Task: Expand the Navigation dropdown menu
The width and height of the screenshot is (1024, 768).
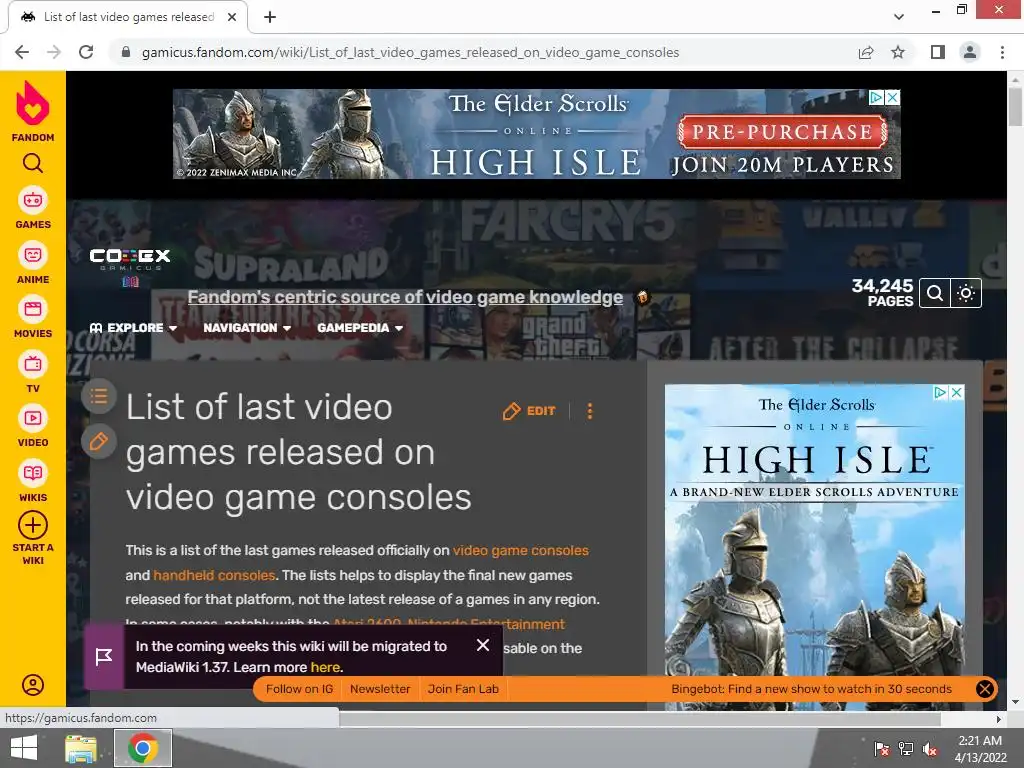Action: [247, 328]
